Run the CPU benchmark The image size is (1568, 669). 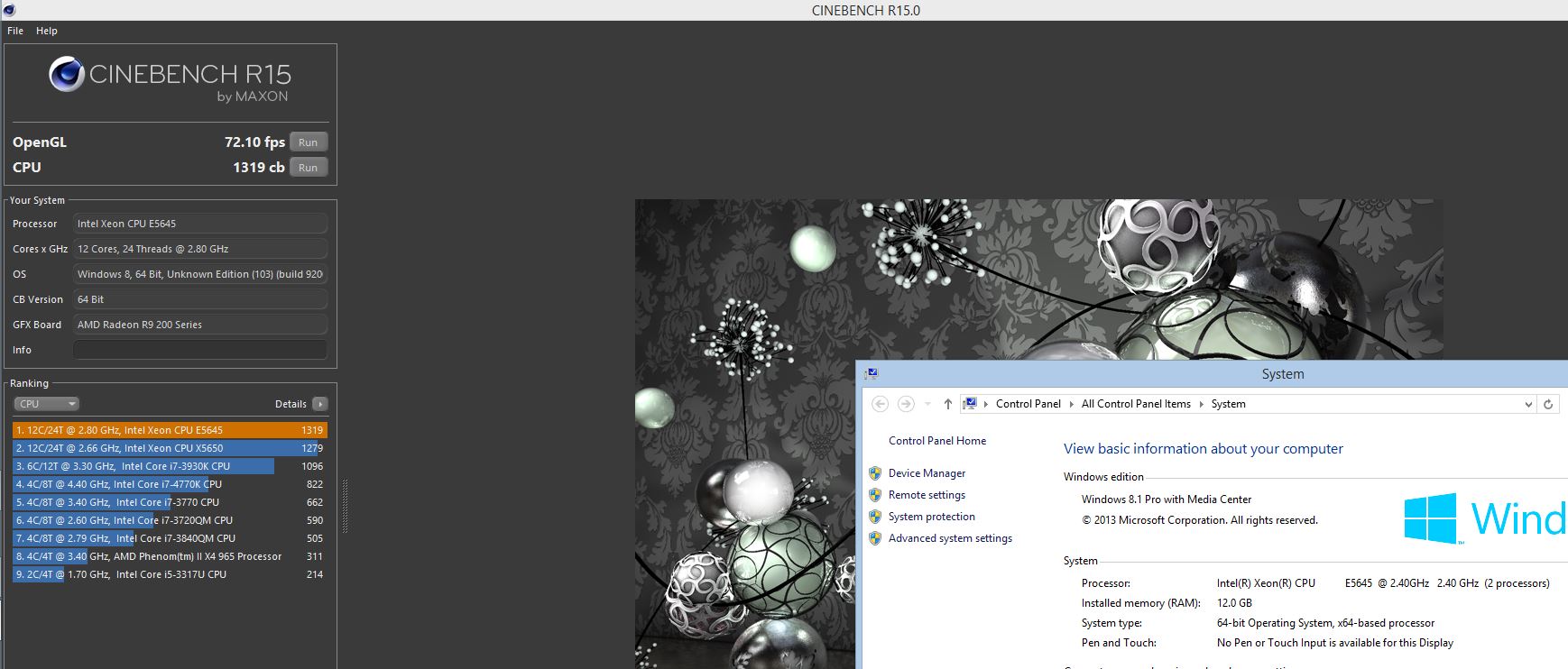pyautogui.click(x=309, y=168)
